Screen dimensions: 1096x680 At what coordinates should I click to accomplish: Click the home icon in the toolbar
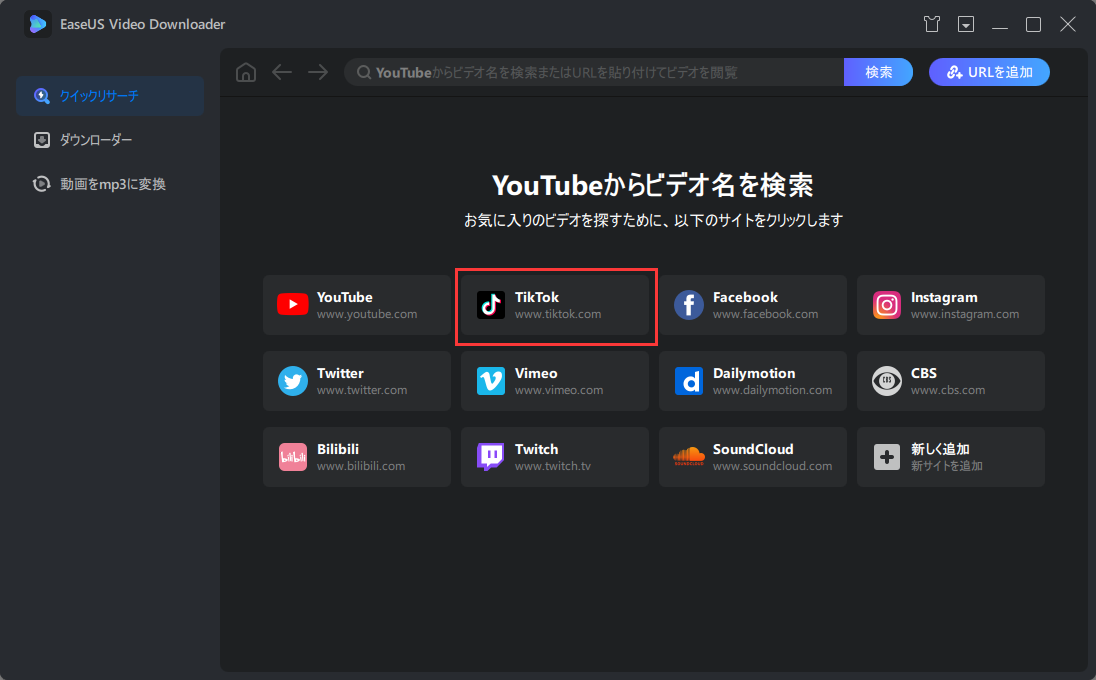click(245, 72)
